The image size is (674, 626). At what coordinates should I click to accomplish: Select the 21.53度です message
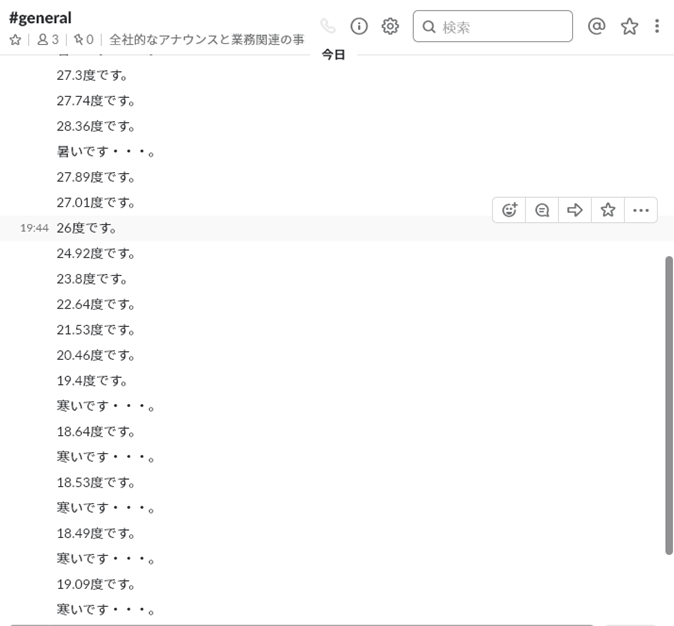click(96, 330)
